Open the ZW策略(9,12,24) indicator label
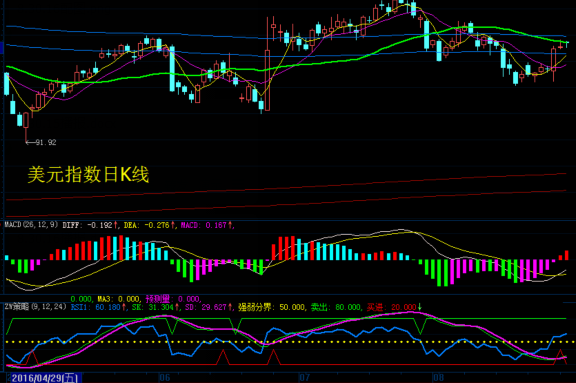This screenshot has width=576, height=383. coord(36,307)
